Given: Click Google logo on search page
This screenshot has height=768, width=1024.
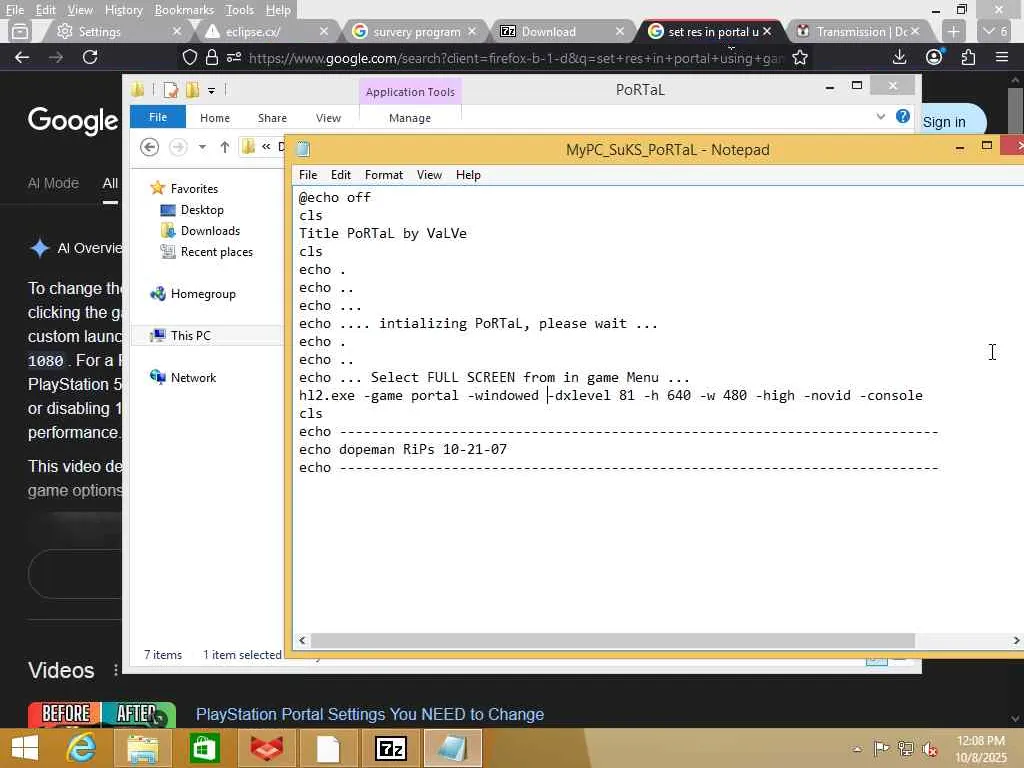Looking at the screenshot, I should (x=72, y=120).
